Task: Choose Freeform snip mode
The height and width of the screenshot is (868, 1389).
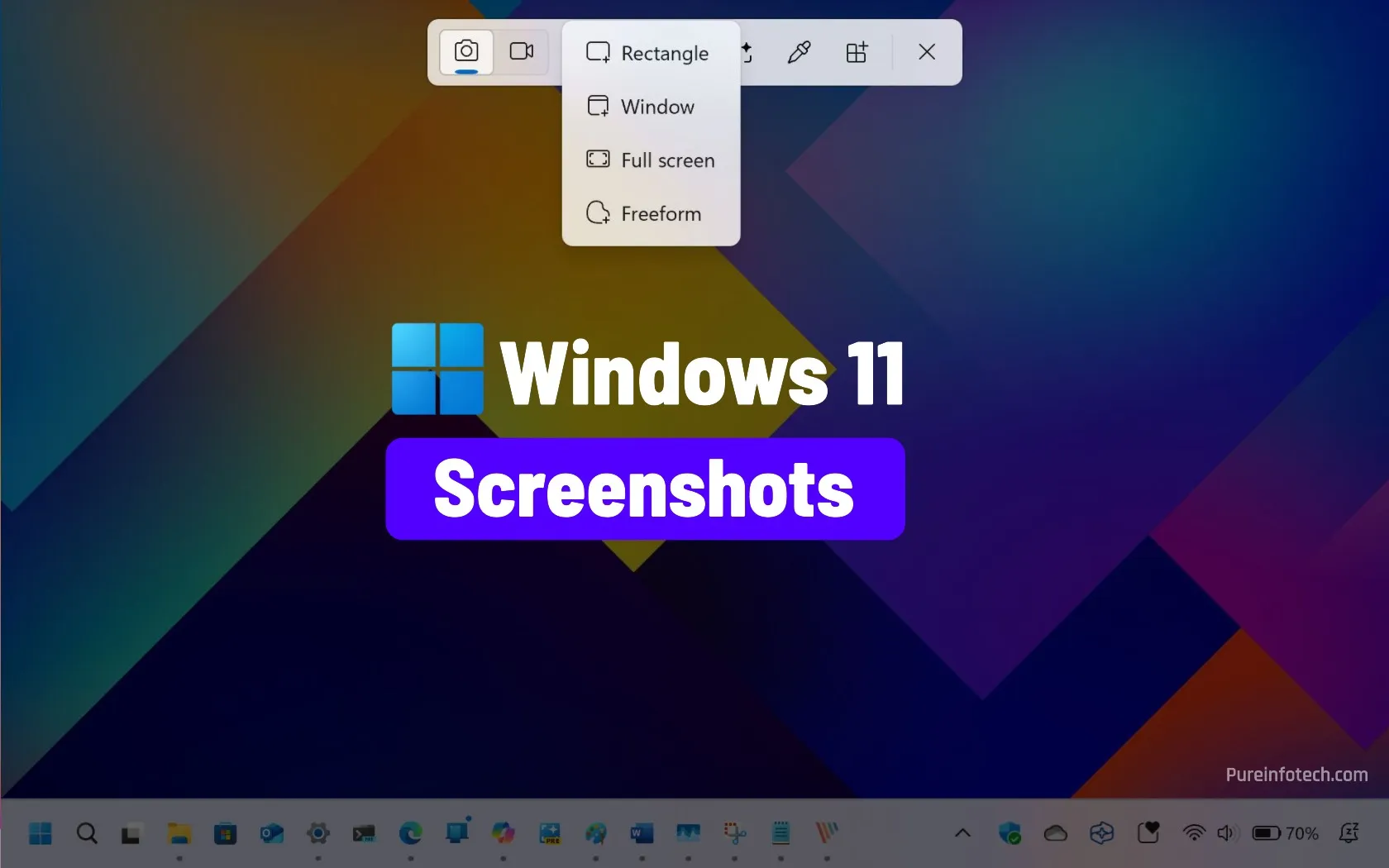Action: pyautogui.click(x=650, y=213)
